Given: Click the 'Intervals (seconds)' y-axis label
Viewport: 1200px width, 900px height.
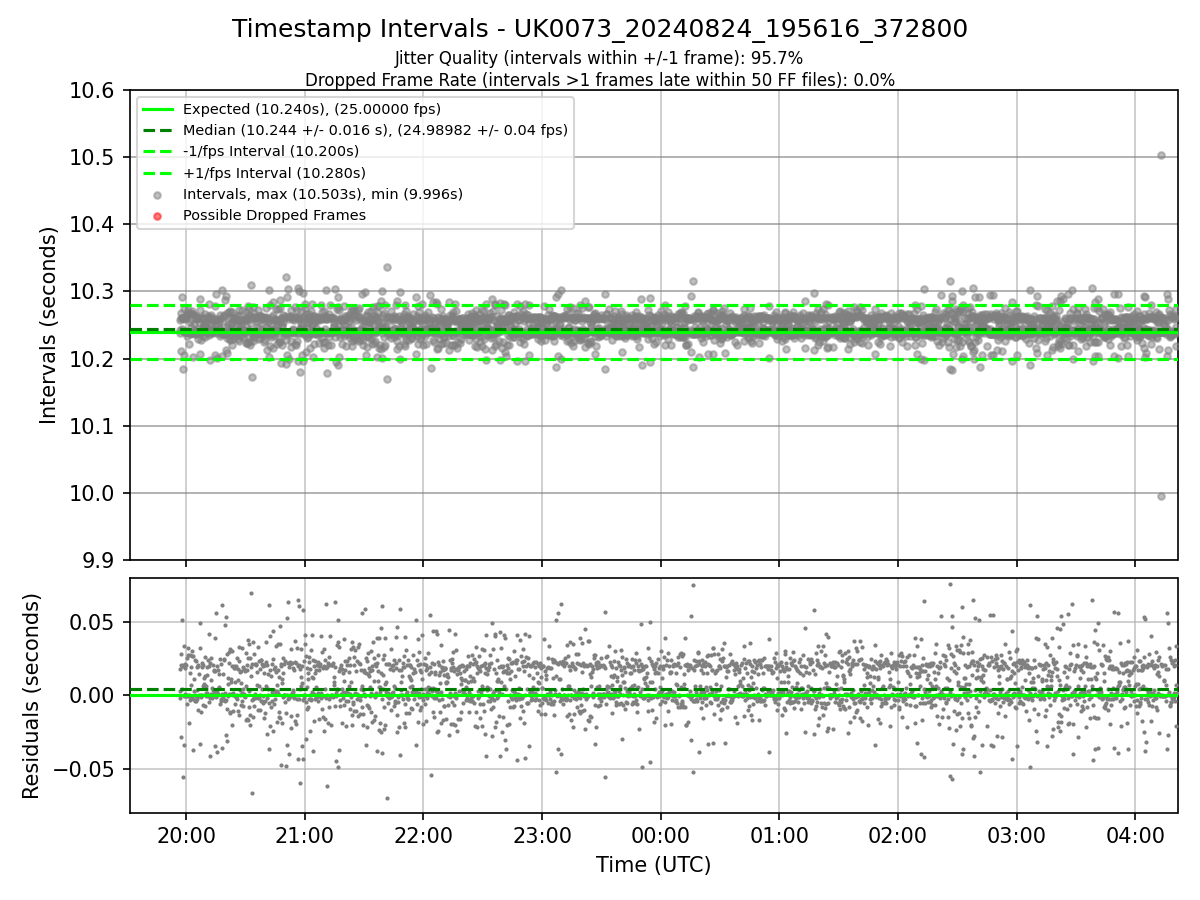Looking at the screenshot, I should 49,325.
